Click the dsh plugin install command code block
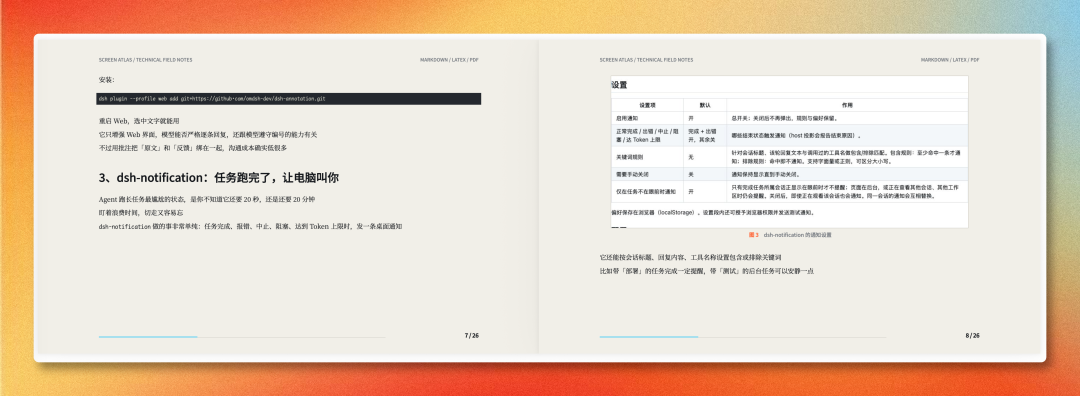 (x=288, y=99)
